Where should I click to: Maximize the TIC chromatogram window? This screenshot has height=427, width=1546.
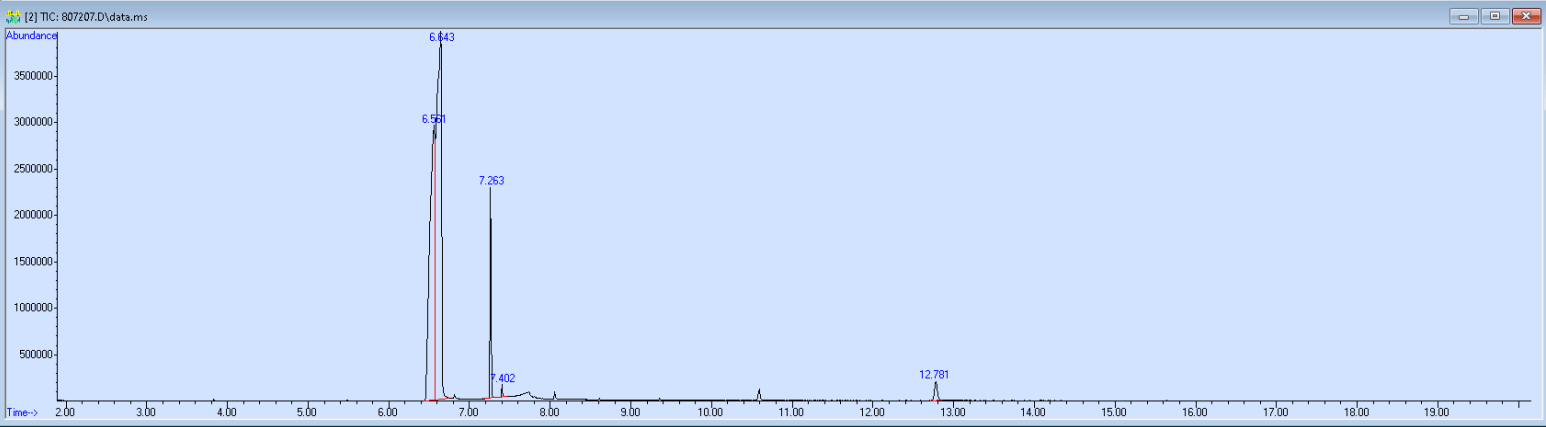click(x=1495, y=16)
